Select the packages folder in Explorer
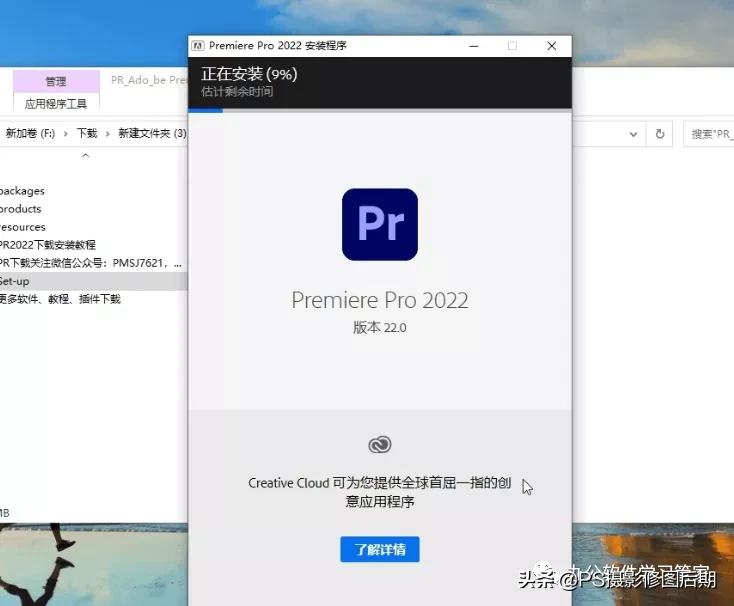Viewport: 734px width, 606px height. (x=22, y=191)
